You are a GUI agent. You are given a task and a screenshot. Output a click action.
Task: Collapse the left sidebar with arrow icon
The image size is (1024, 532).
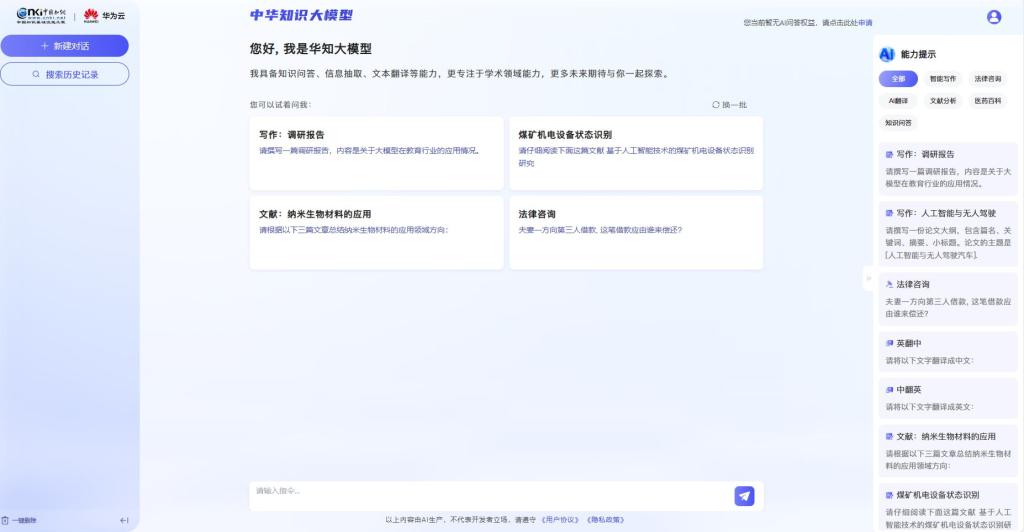[x=124, y=520]
